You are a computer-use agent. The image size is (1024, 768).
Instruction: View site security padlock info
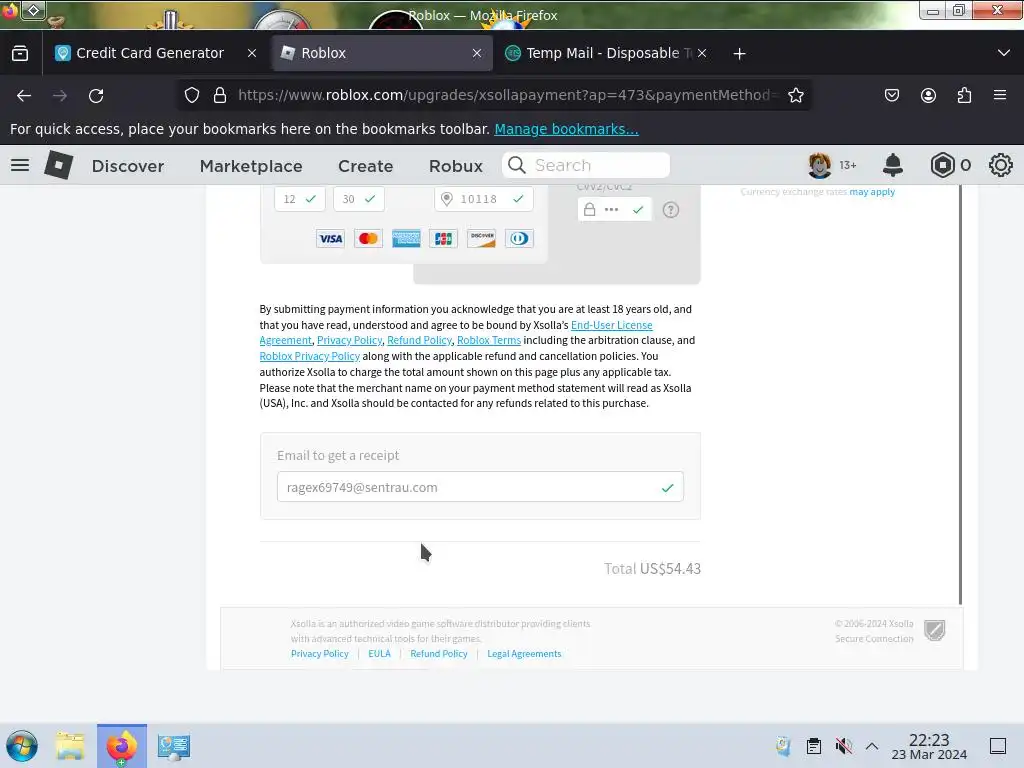pyautogui.click(x=220, y=95)
